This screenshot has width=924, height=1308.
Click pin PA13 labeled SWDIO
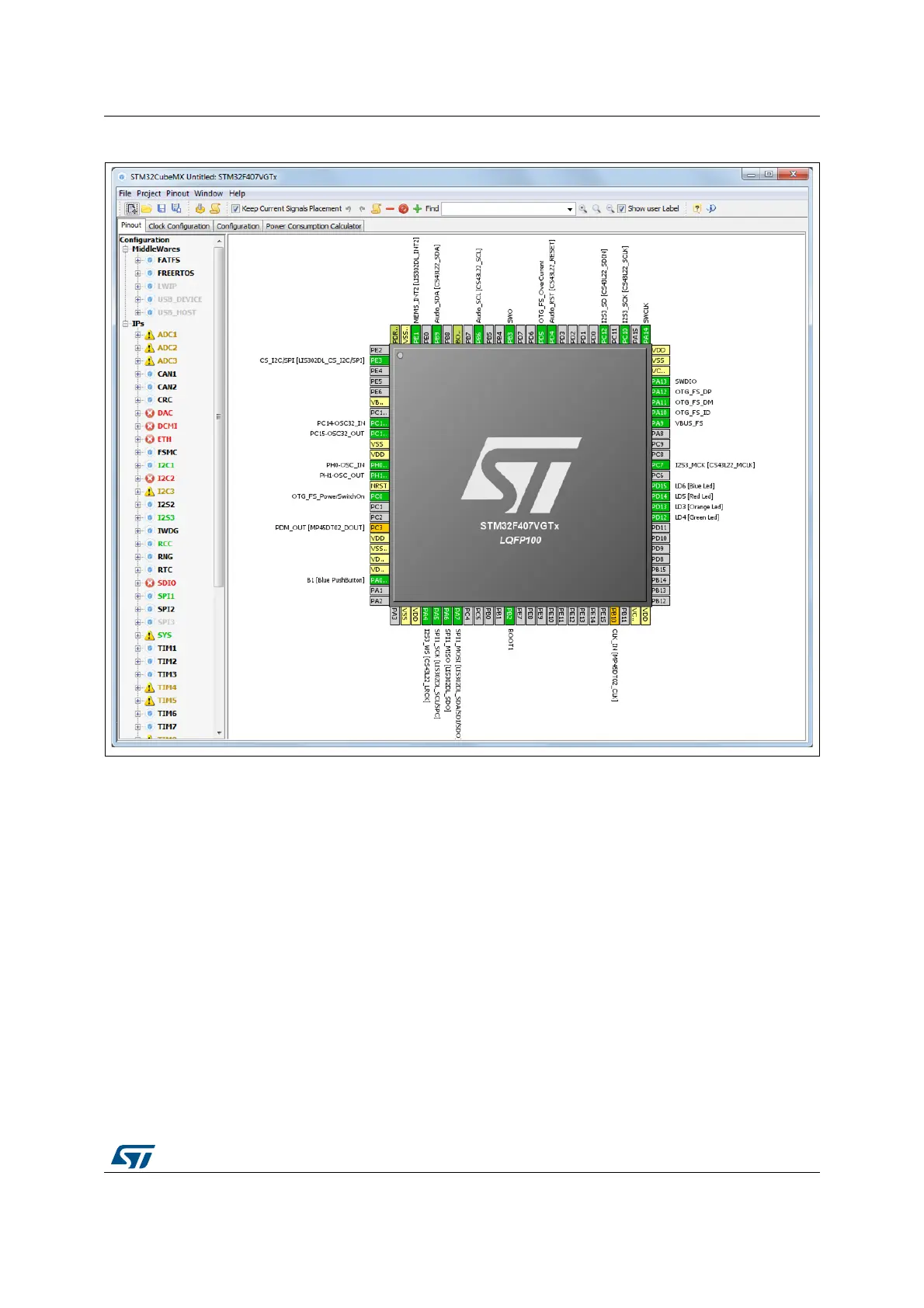click(x=660, y=382)
